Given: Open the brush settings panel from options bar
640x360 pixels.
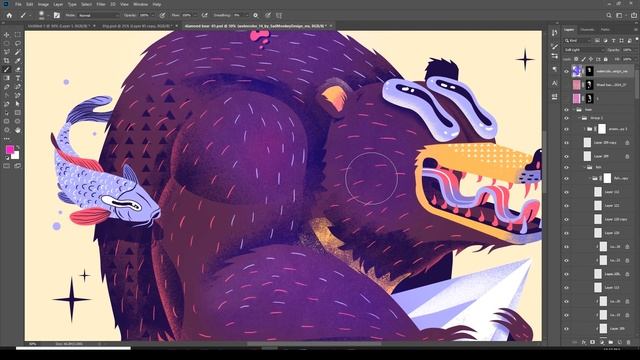Looking at the screenshot, I should tap(57, 16).
